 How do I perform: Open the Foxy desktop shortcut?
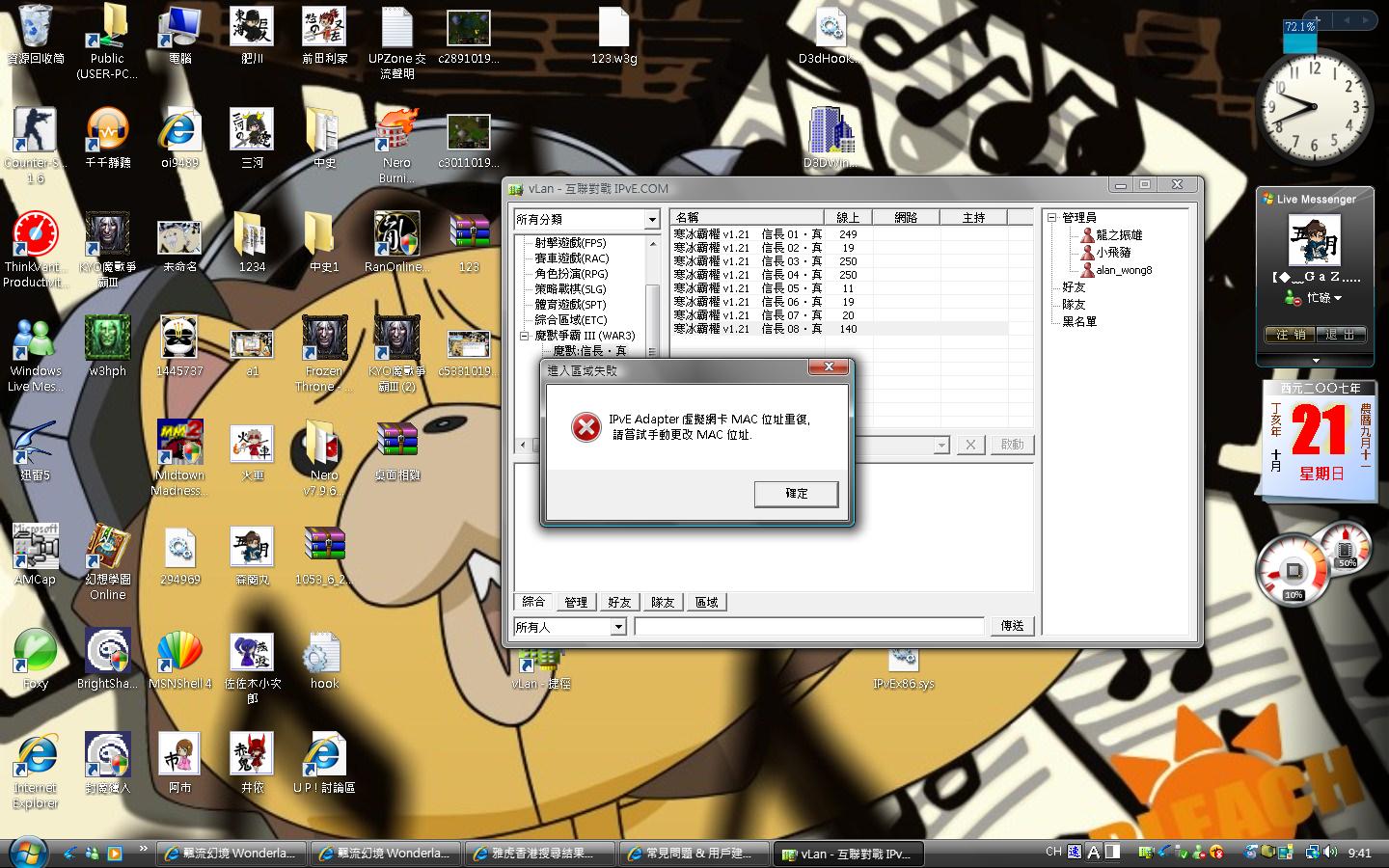click(36, 659)
